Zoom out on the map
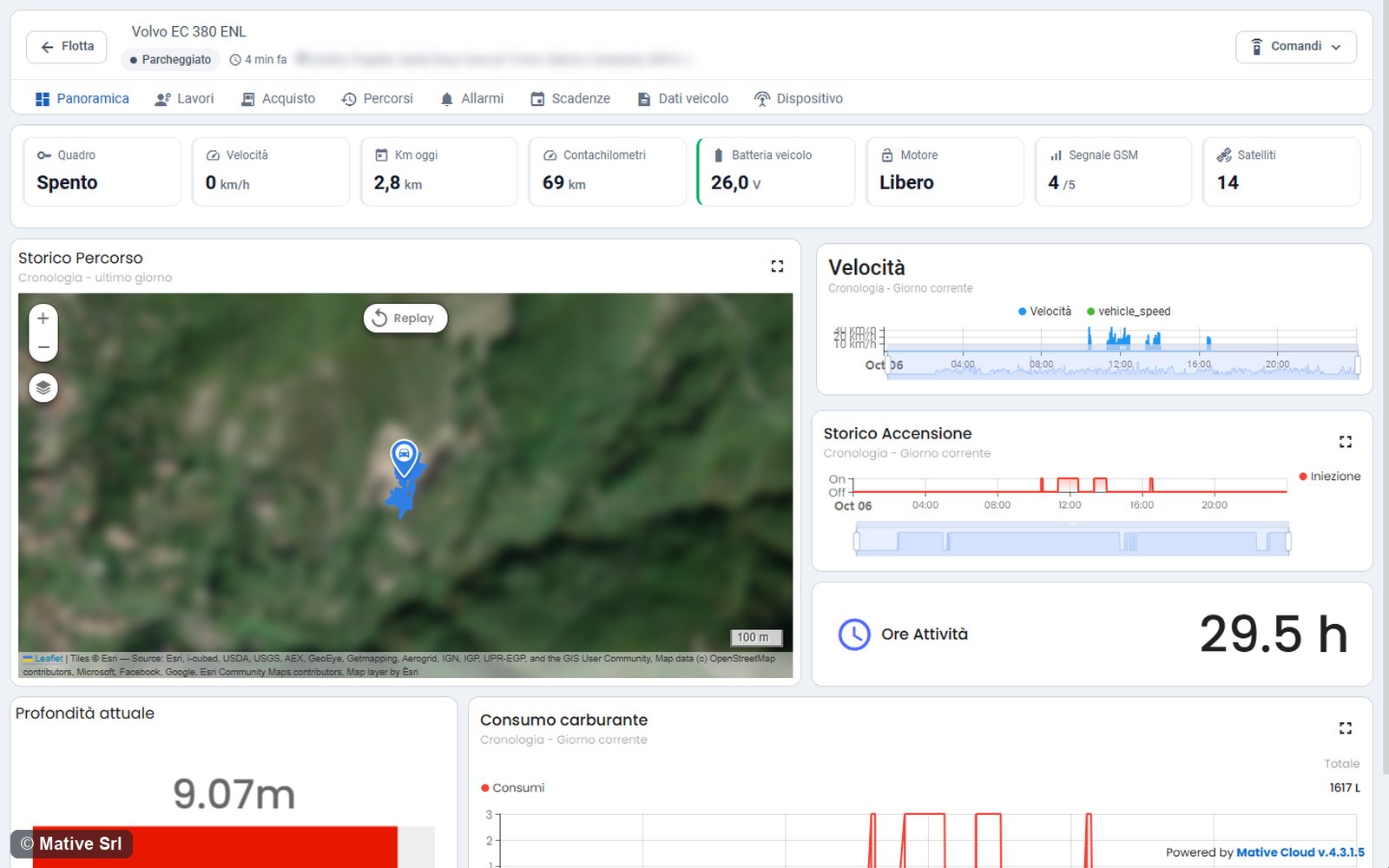Screen dimensions: 1389x868 pos(43,347)
